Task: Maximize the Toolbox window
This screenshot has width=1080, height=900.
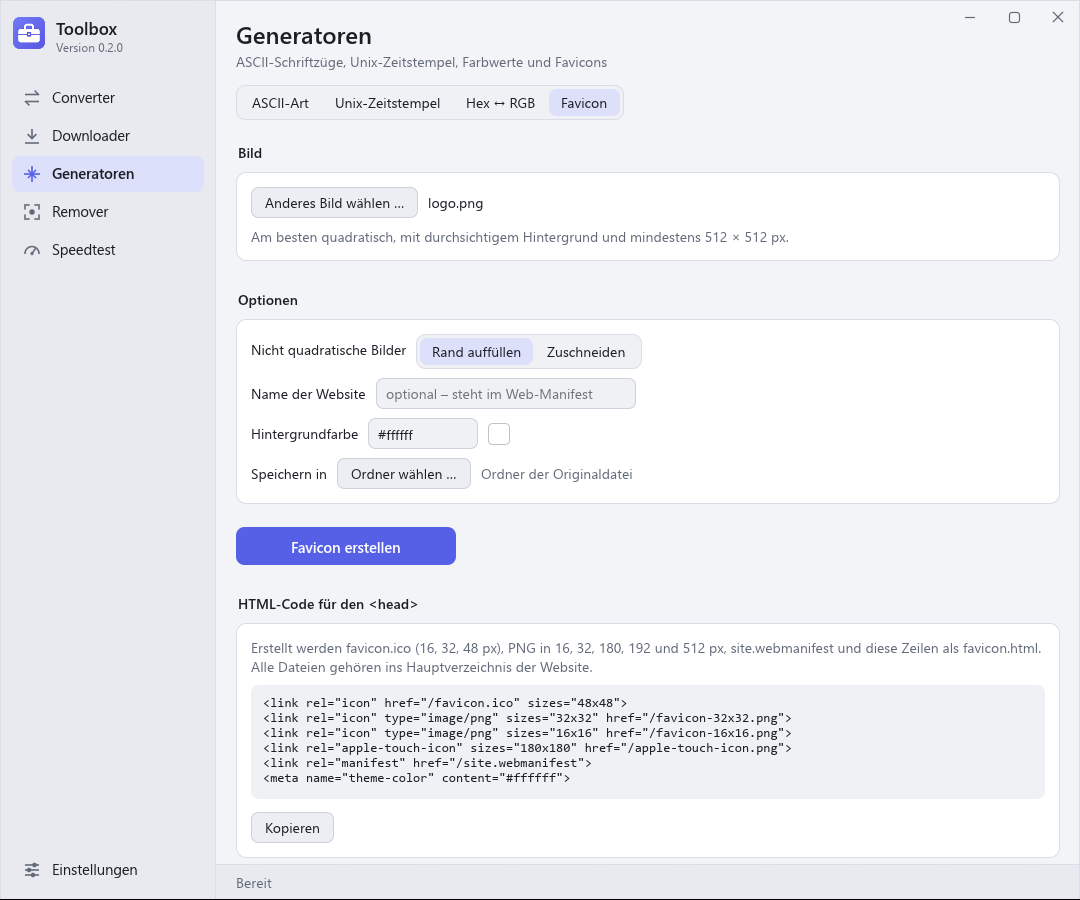Action: point(1015,17)
